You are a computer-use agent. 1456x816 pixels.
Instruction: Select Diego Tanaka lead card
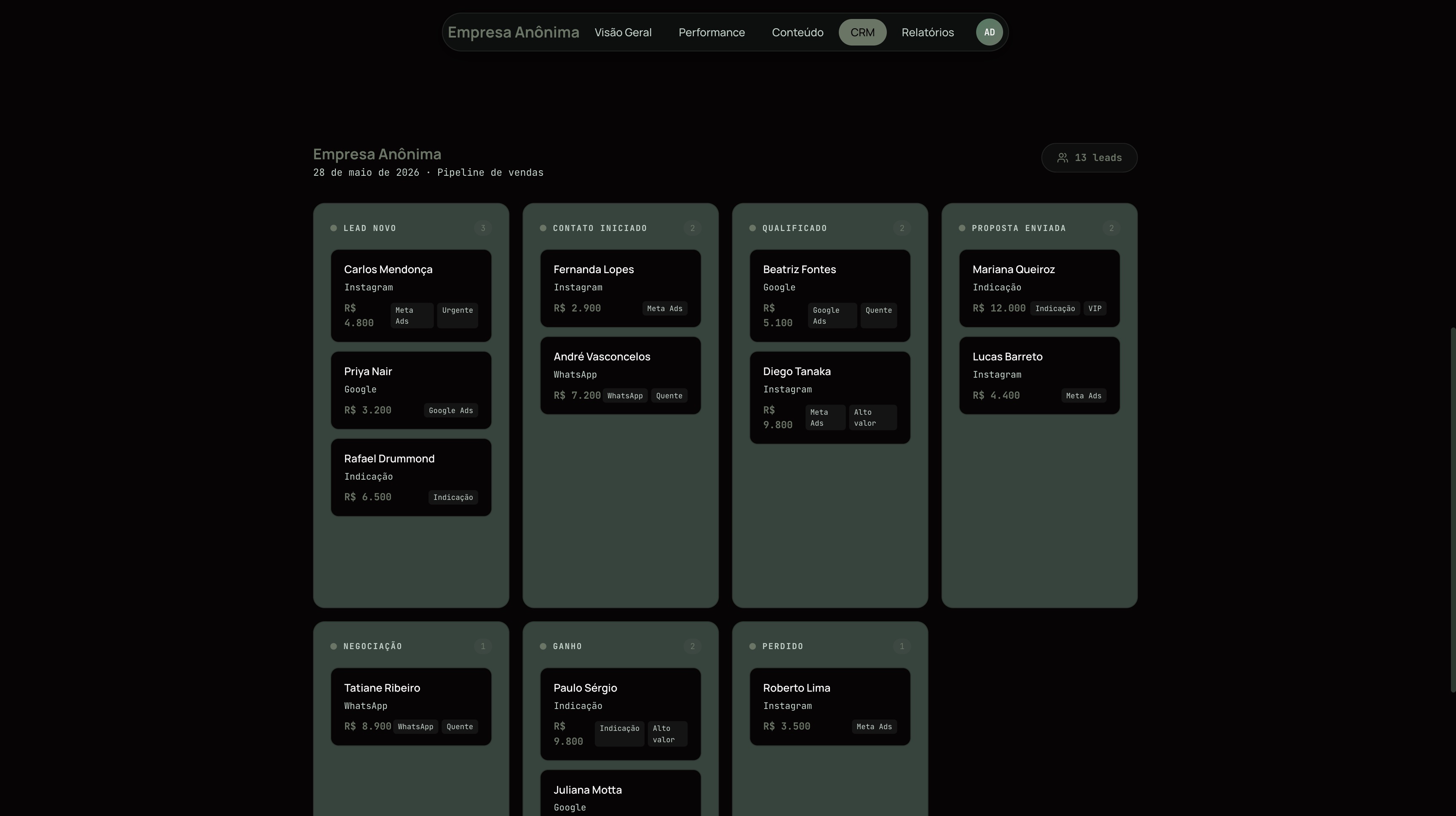pos(830,397)
